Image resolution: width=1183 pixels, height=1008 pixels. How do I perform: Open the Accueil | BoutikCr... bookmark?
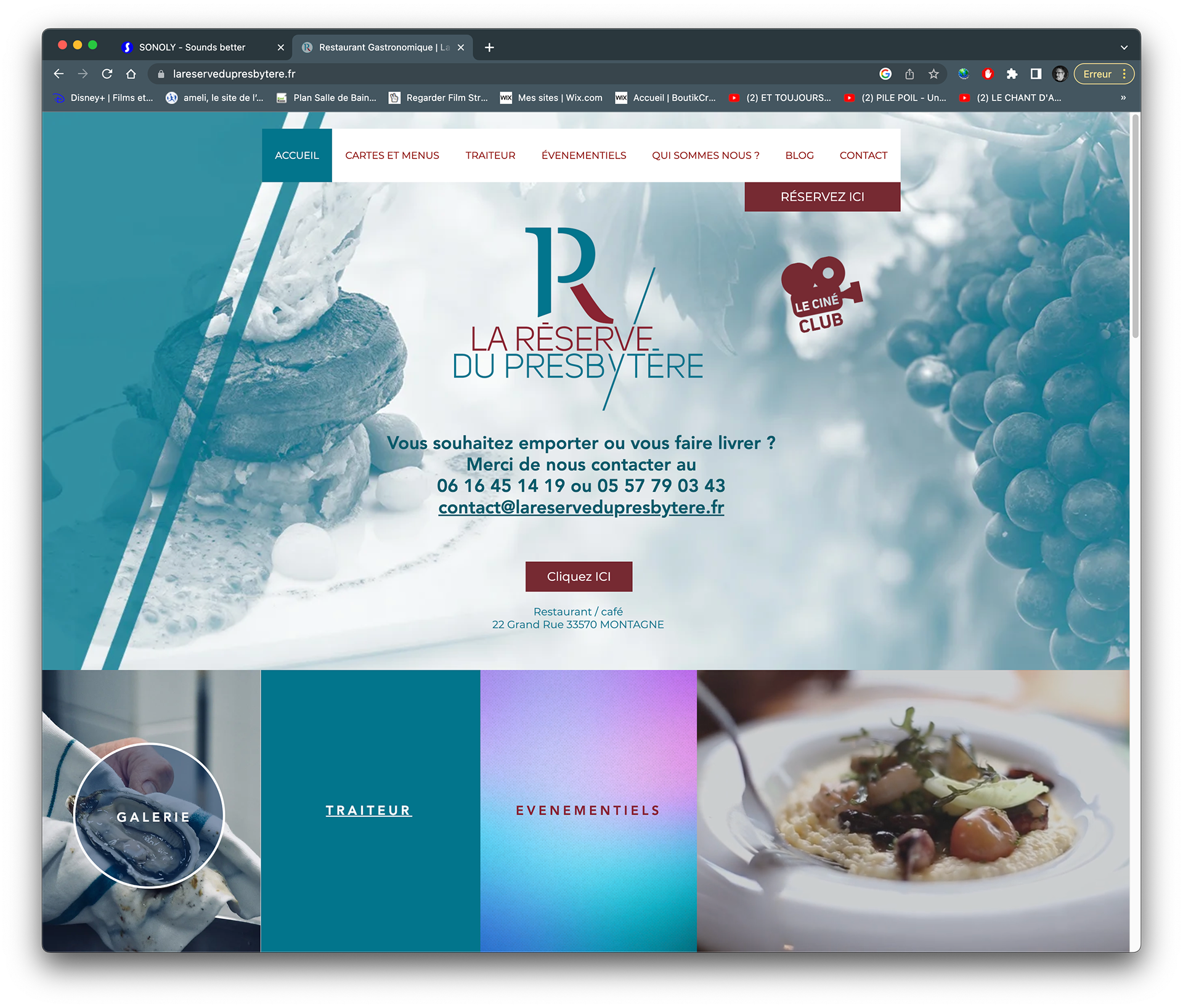click(665, 98)
